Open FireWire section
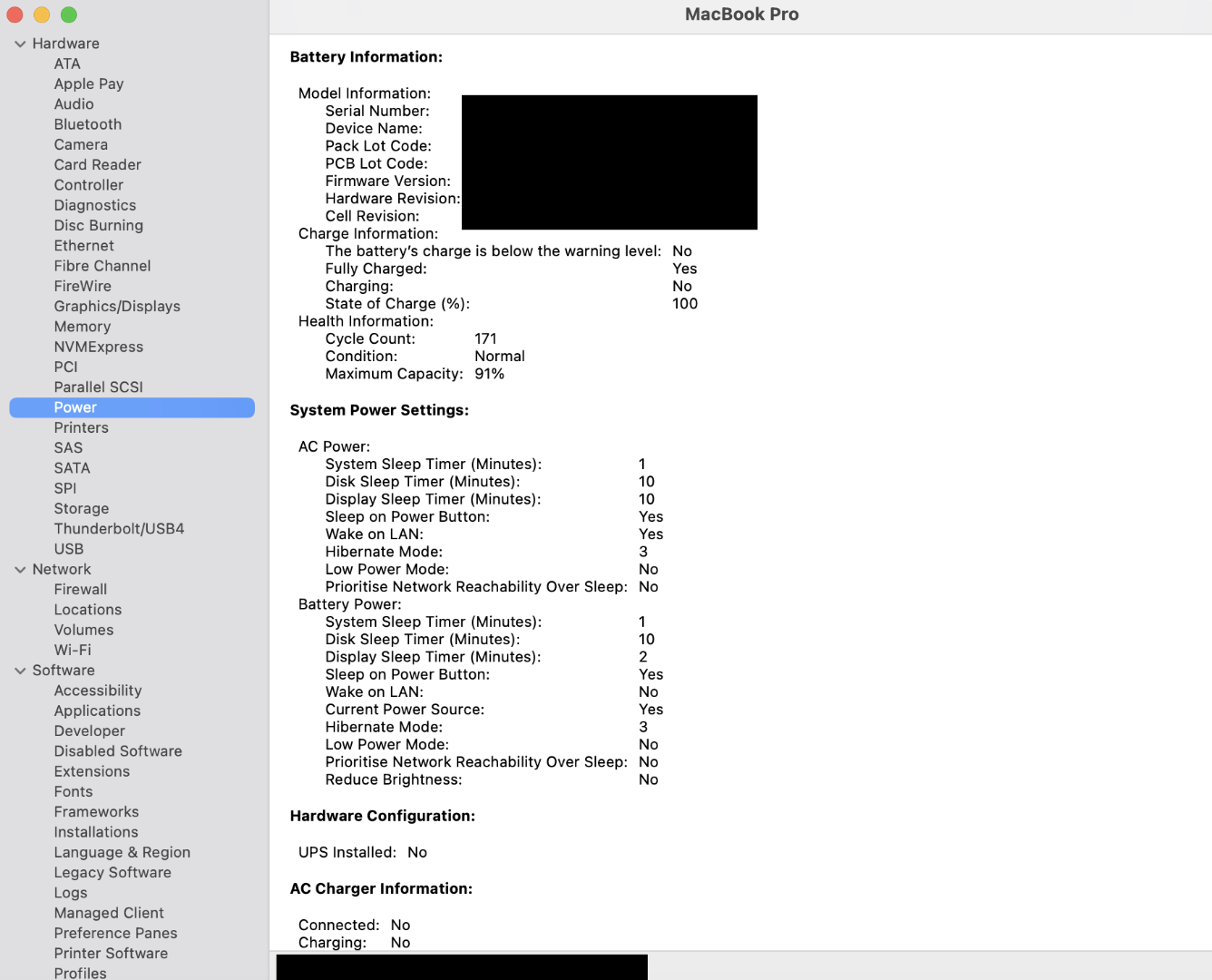1212x980 pixels. (83, 286)
